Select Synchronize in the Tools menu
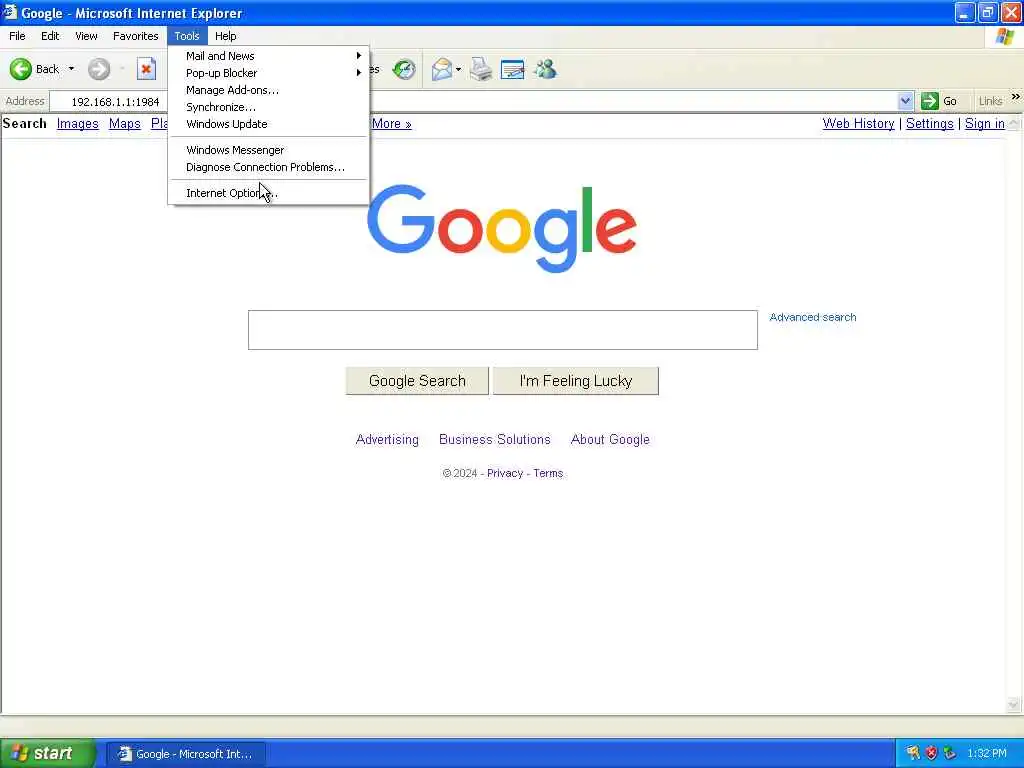 click(268, 107)
